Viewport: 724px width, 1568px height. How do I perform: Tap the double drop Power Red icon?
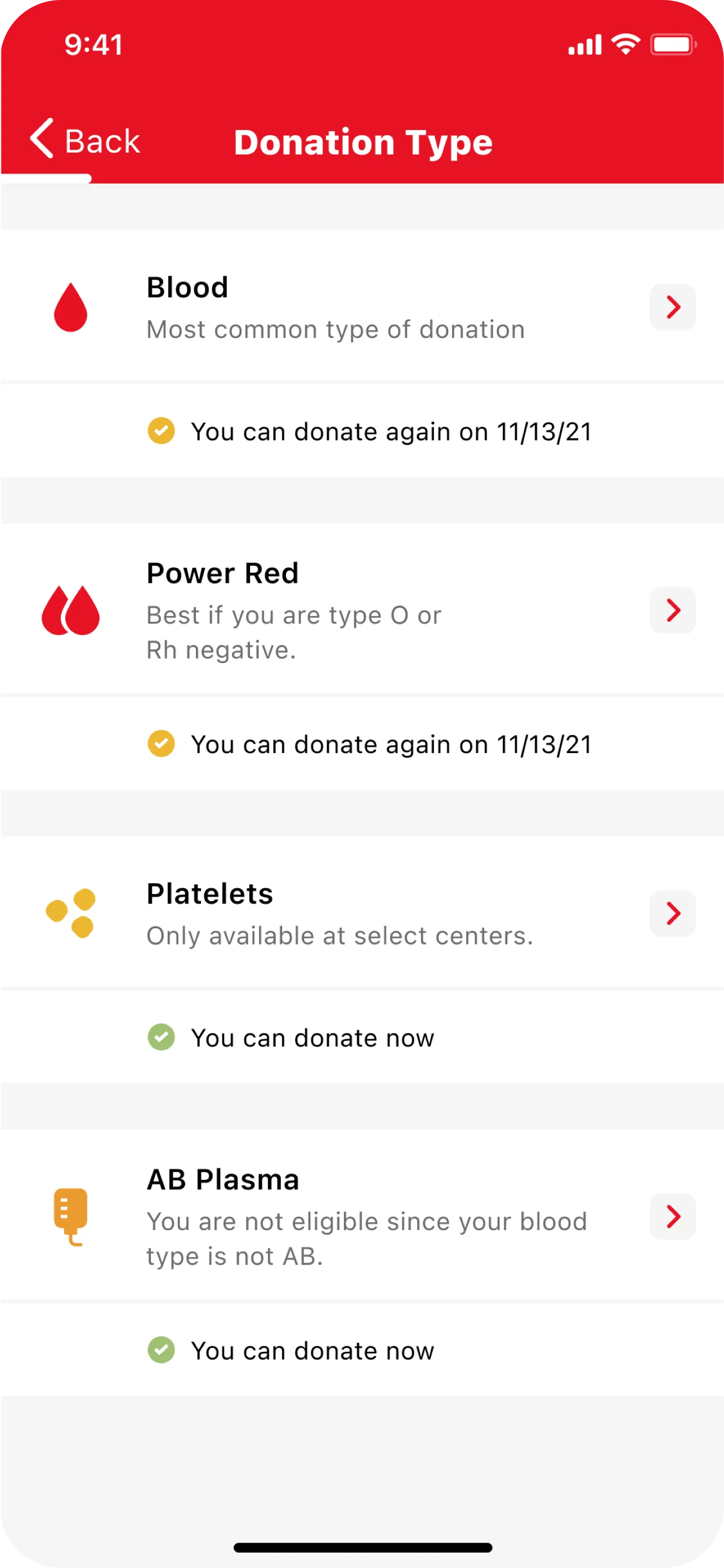click(70, 611)
